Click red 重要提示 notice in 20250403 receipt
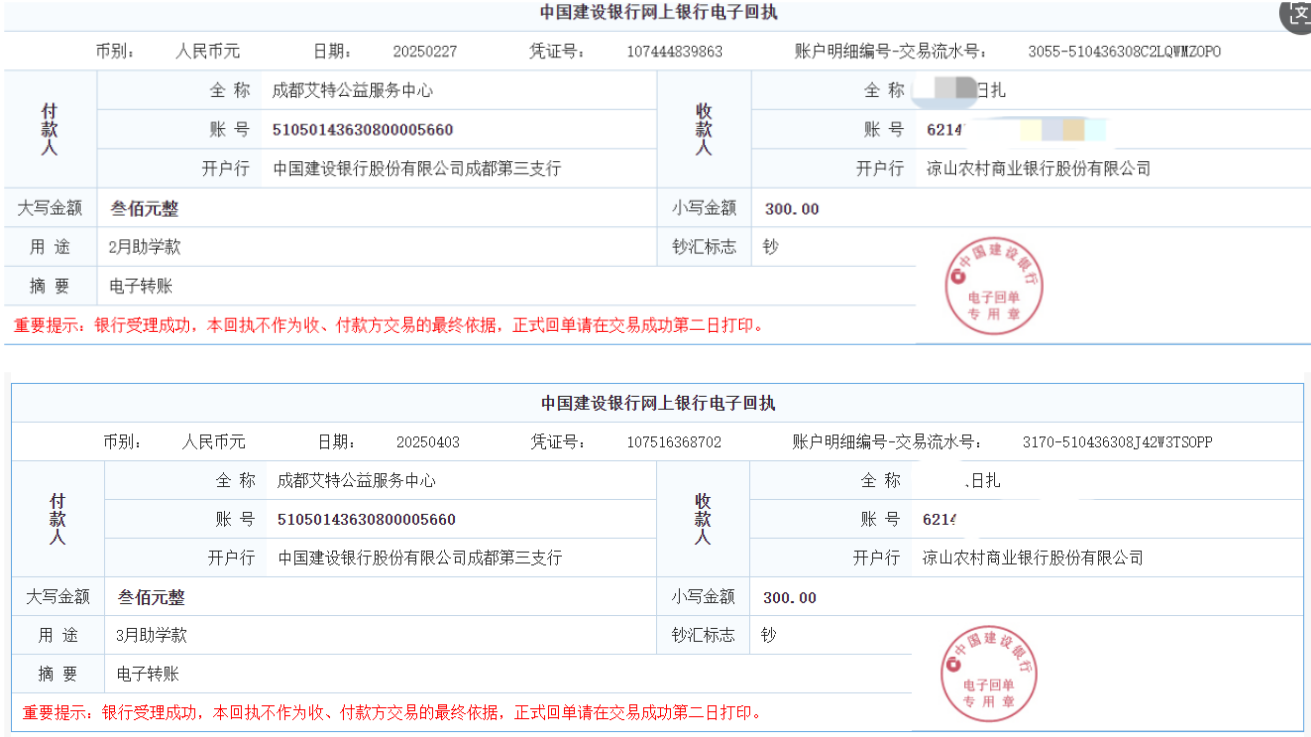This screenshot has width=1311, height=737. point(394,714)
